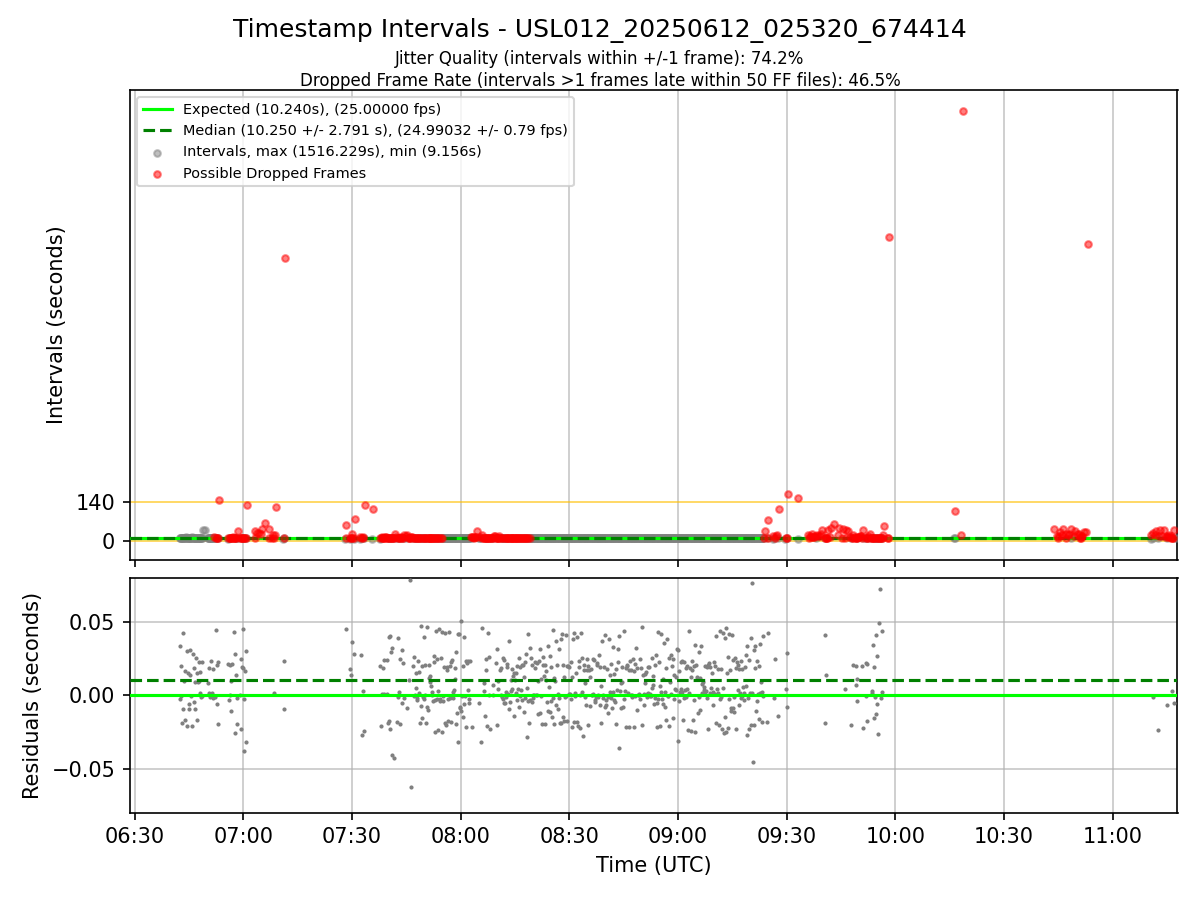The width and height of the screenshot is (1200, 900).
Task: Click the '10:30' time tick label
Action: point(1004,836)
